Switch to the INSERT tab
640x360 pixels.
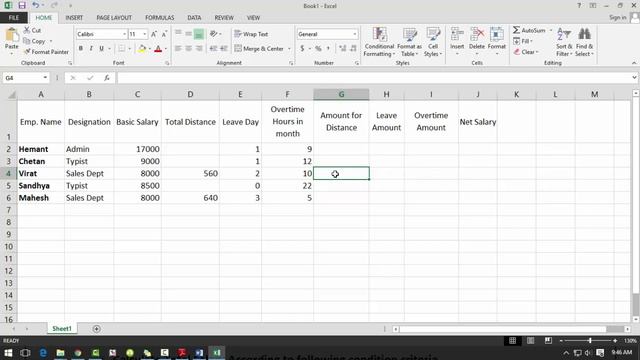pyautogui.click(x=74, y=18)
